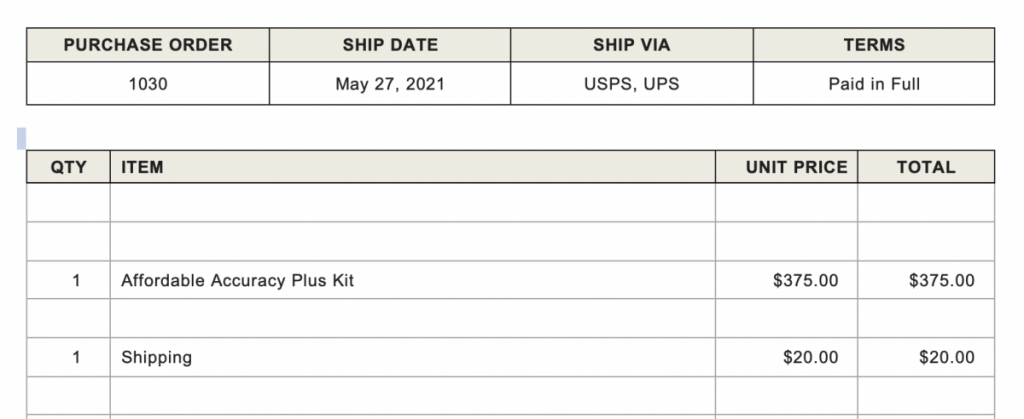This screenshot has width=1024, height=419.
Task: Click the blue paragraph marker above item table
Action: pyautogui.click(x=22, y=138)
